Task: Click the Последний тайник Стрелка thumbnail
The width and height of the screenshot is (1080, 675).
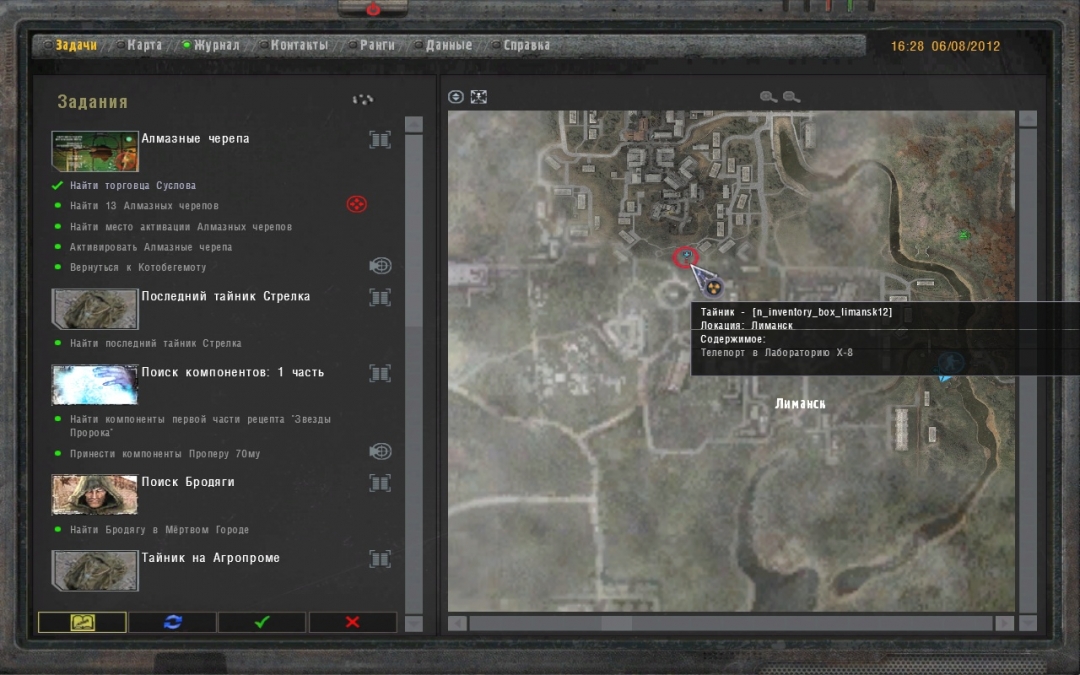Action: (95, 309)
